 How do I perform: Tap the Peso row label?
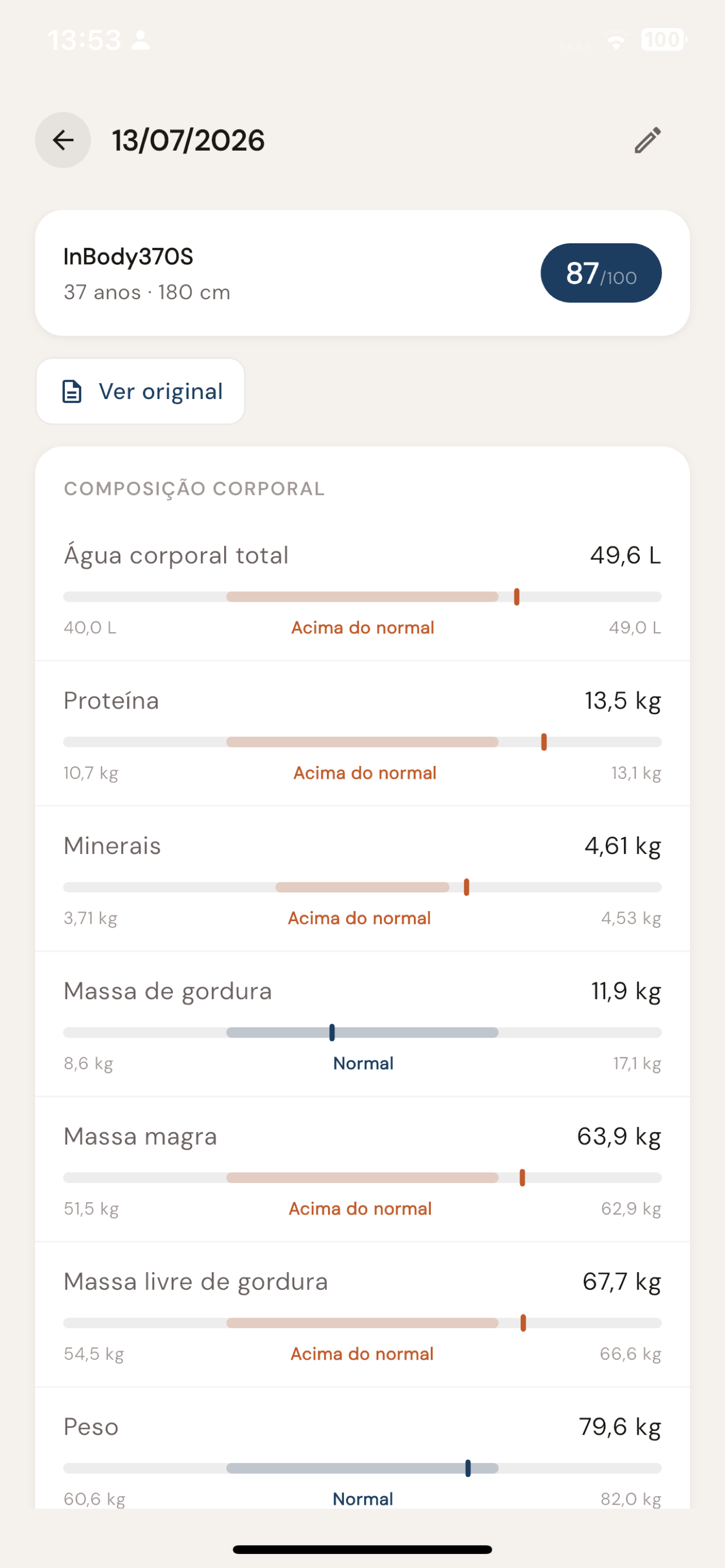tap(91, 1427)
